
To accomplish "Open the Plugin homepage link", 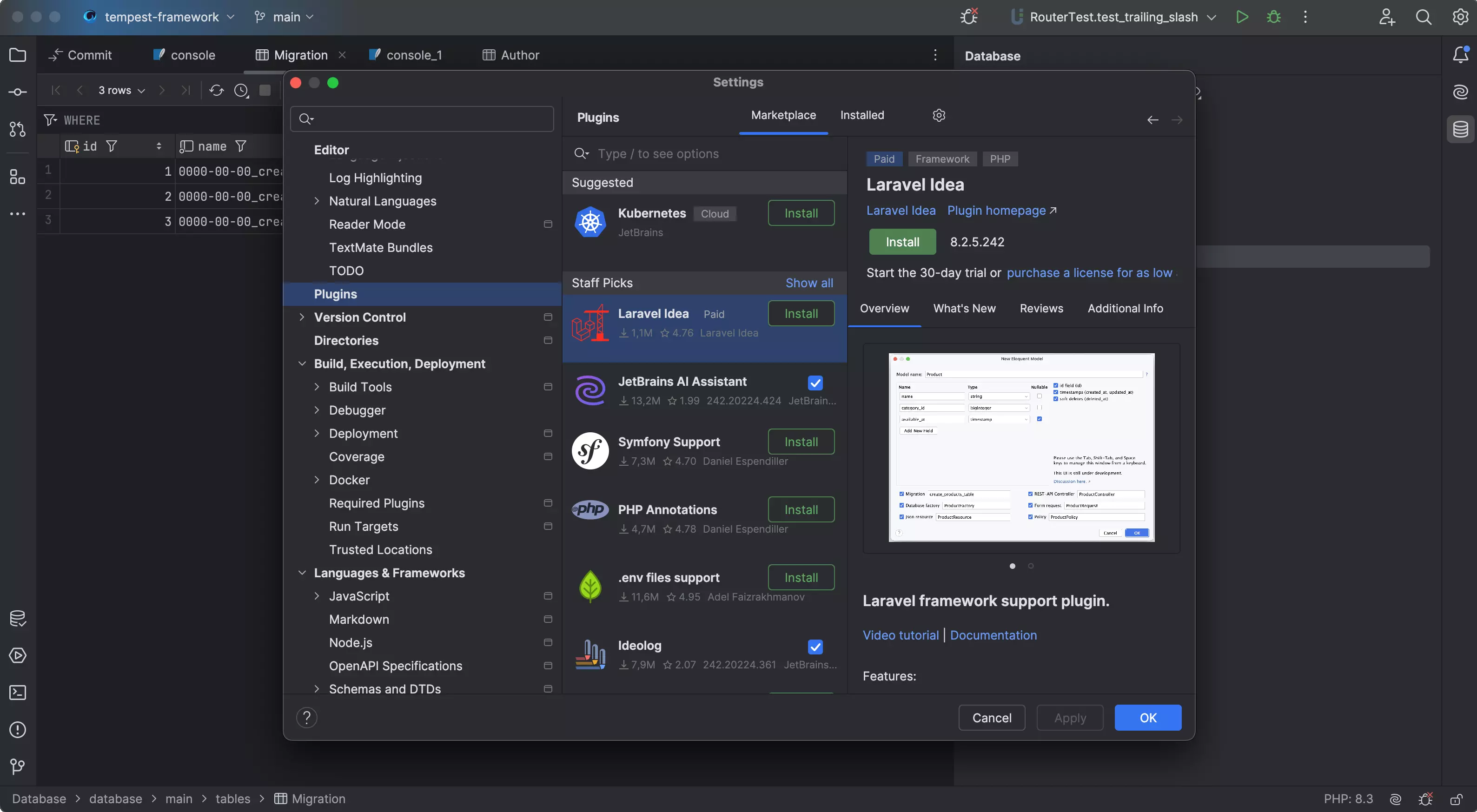I will click(x=1002, y=211).
